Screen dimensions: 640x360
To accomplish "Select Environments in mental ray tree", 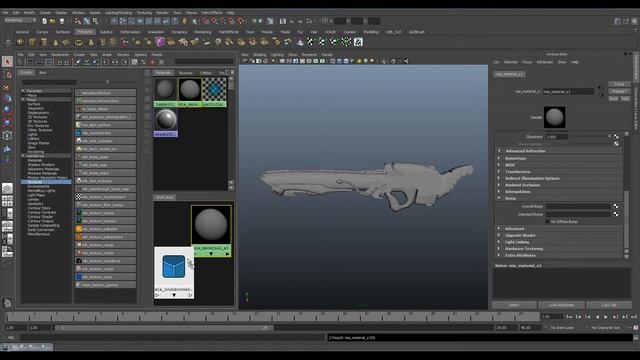I will click(38, 187).
